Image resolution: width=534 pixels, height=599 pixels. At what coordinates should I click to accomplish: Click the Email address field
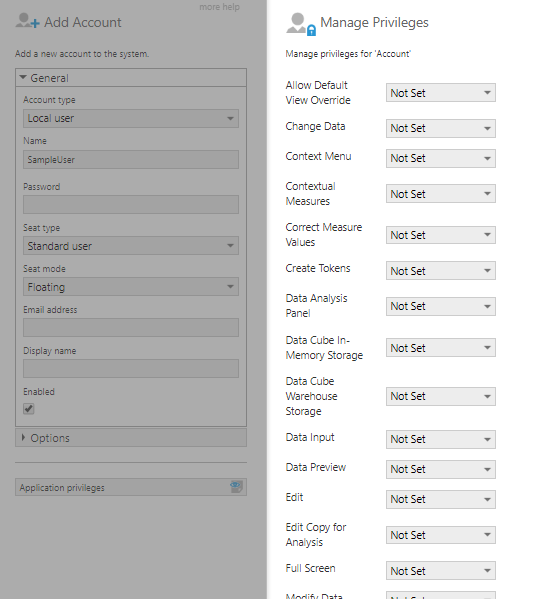point(131,328)
